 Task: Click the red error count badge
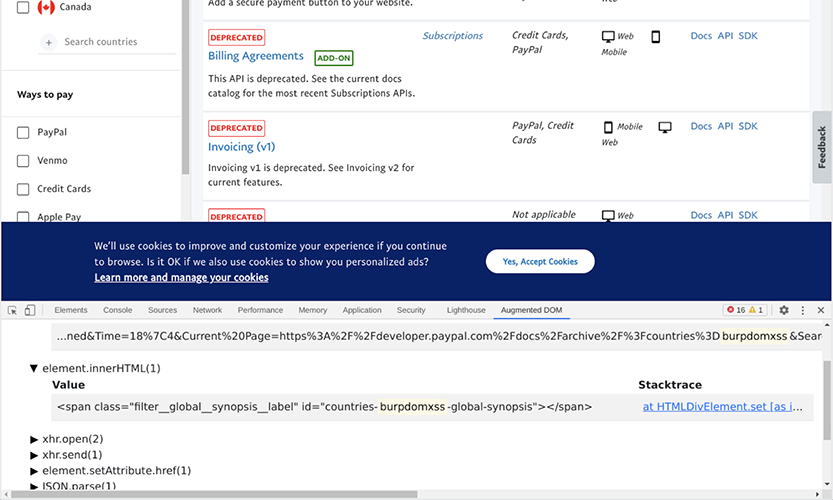(736, 310)
